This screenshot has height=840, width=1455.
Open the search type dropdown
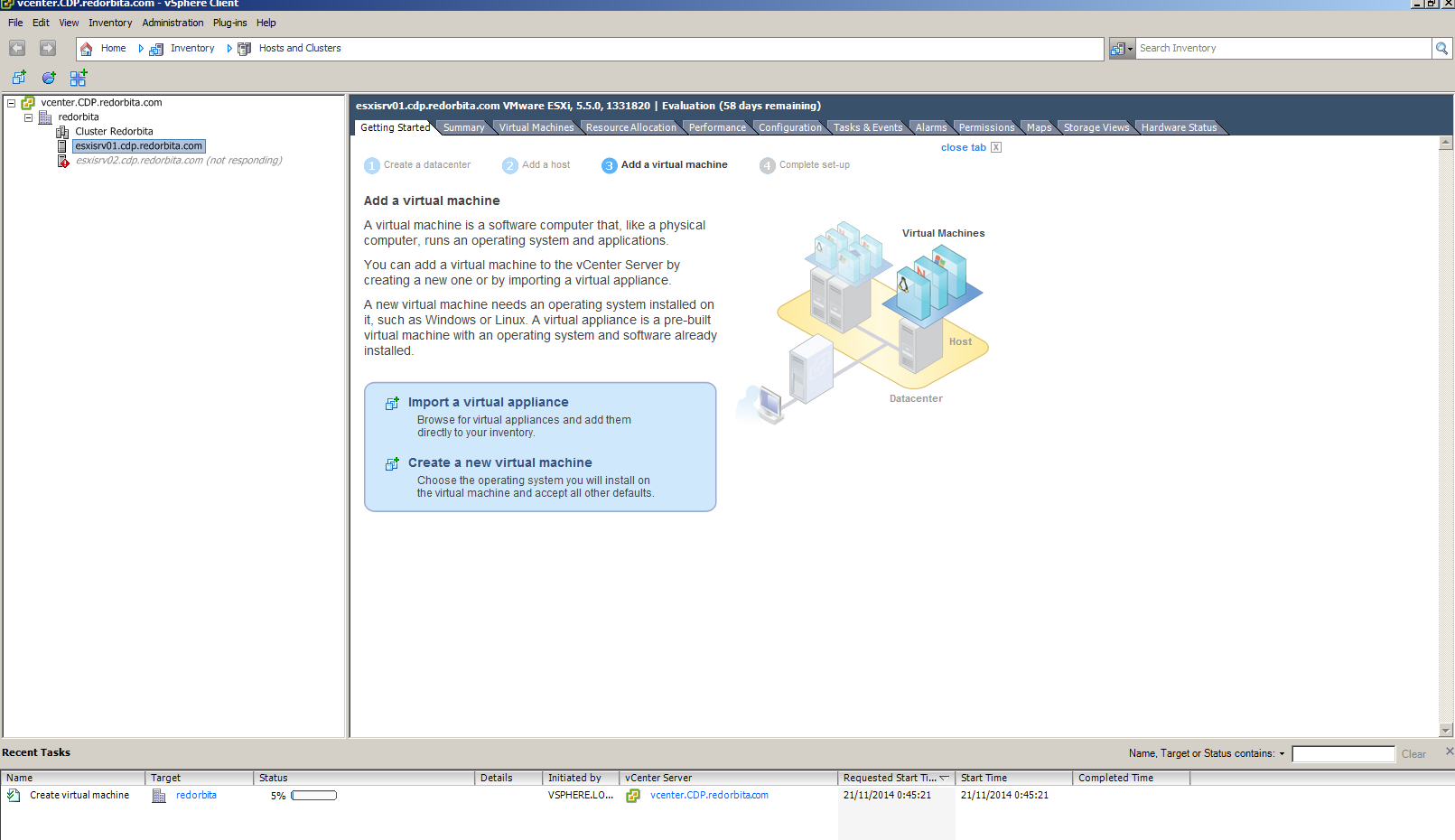[x=1121, y=49]
